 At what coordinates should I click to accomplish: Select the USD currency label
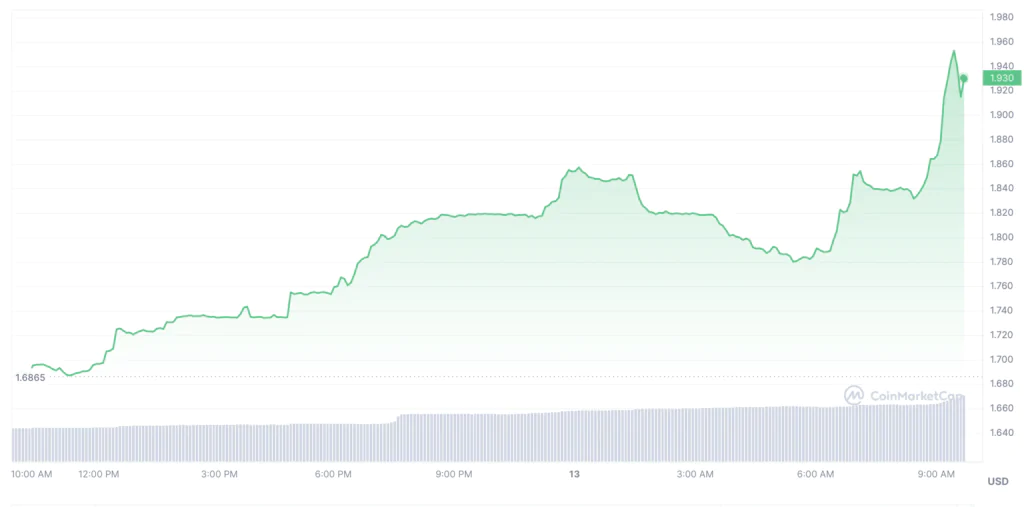tap(997, 481)
